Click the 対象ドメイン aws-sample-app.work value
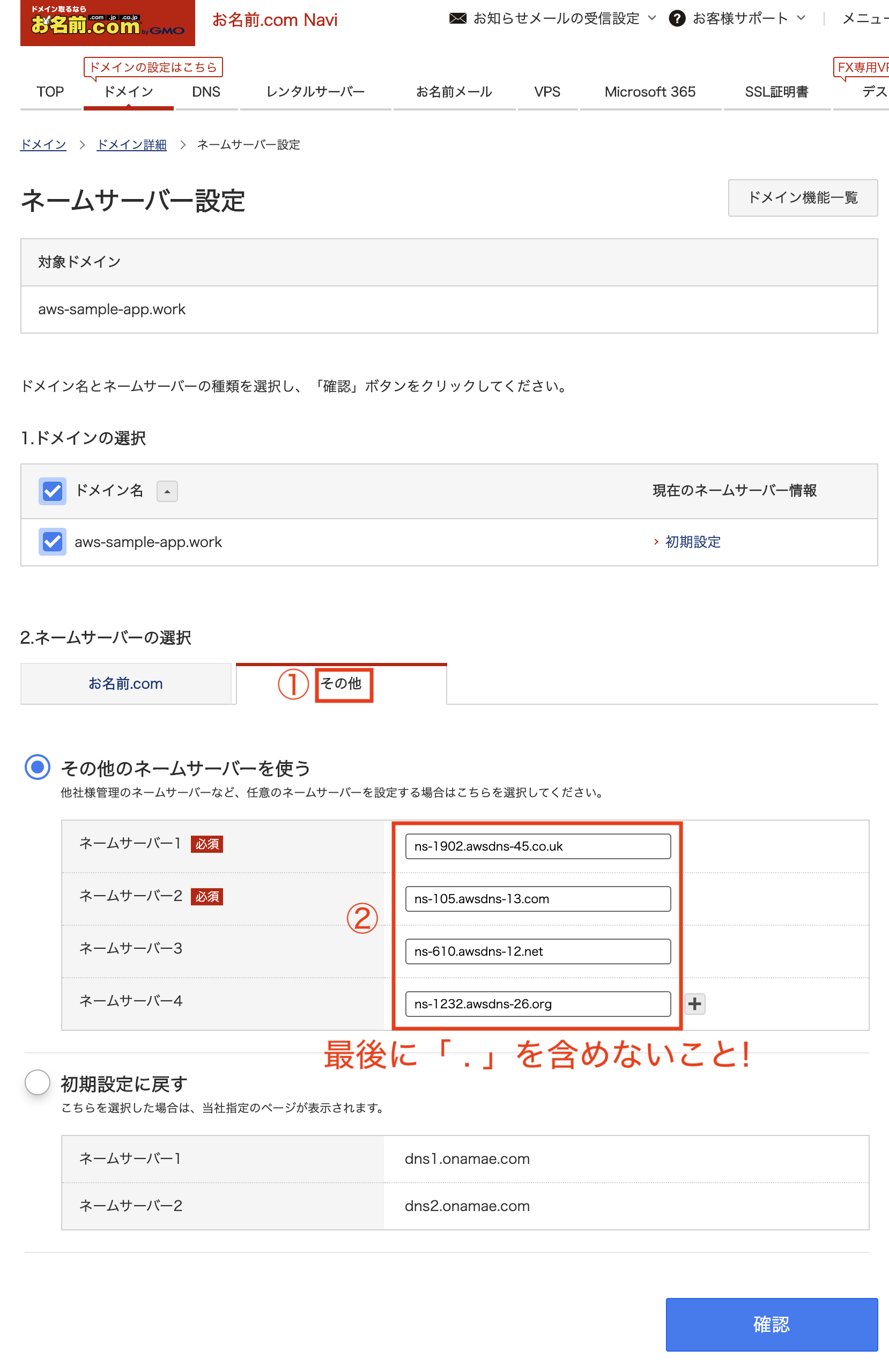The height and width of the screenshot is (1372, 889). click(x=112, y=309)
